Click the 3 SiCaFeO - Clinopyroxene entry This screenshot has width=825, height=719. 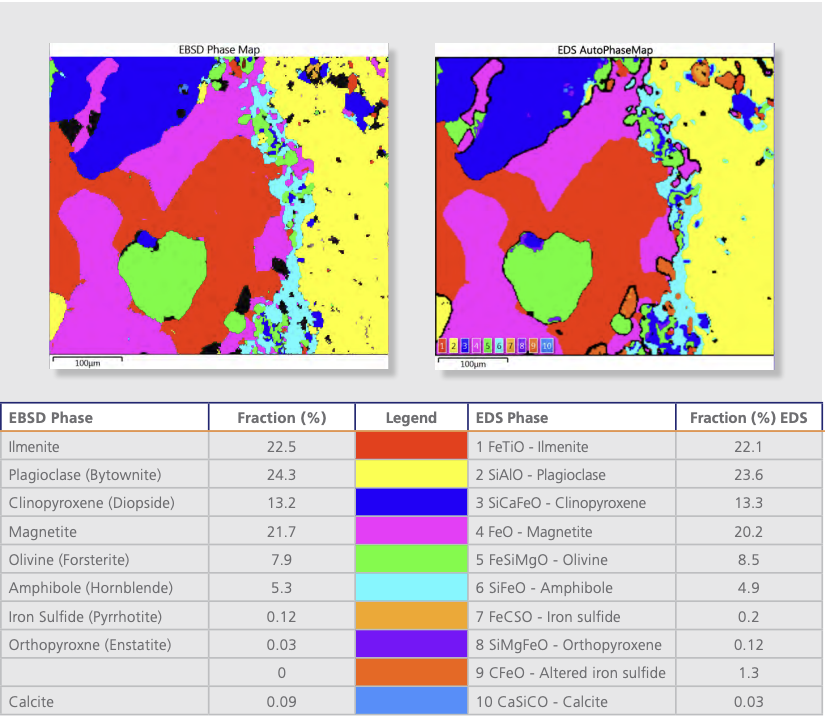[x=561, y=503]
